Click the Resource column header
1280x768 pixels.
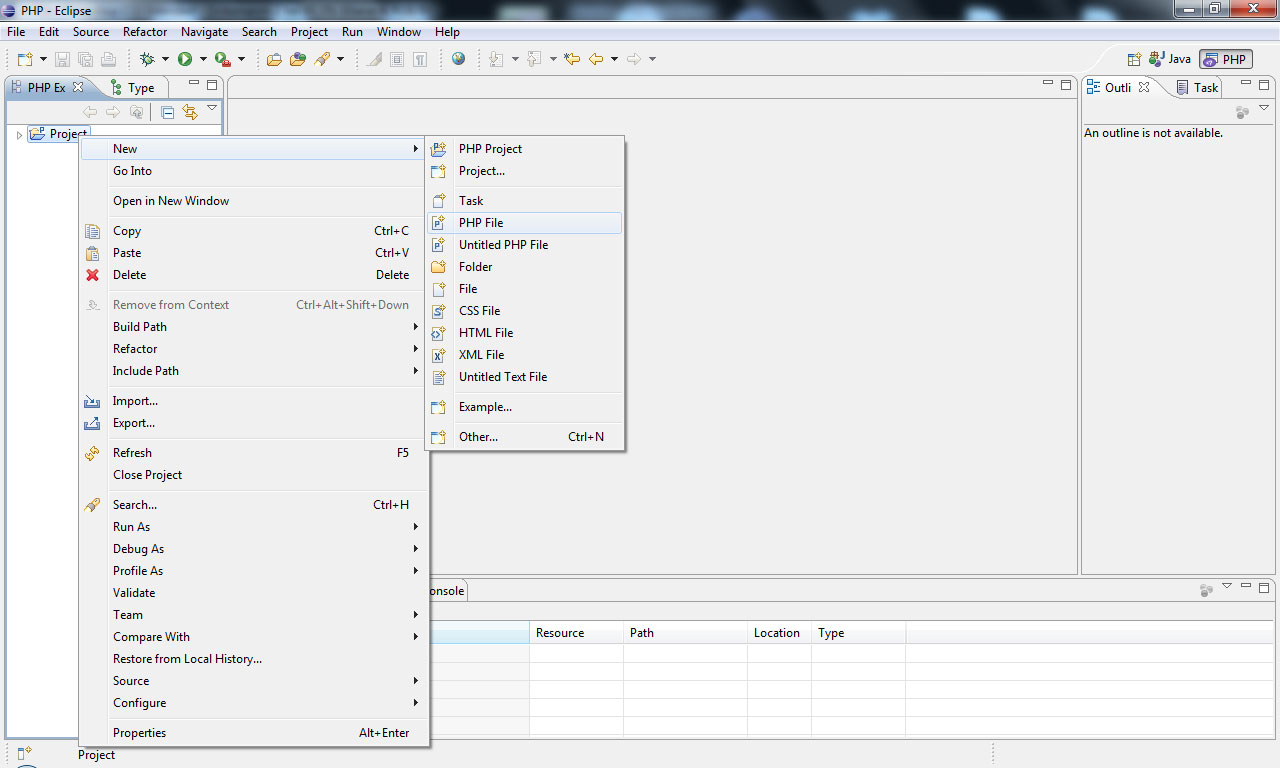pos(576,633)
